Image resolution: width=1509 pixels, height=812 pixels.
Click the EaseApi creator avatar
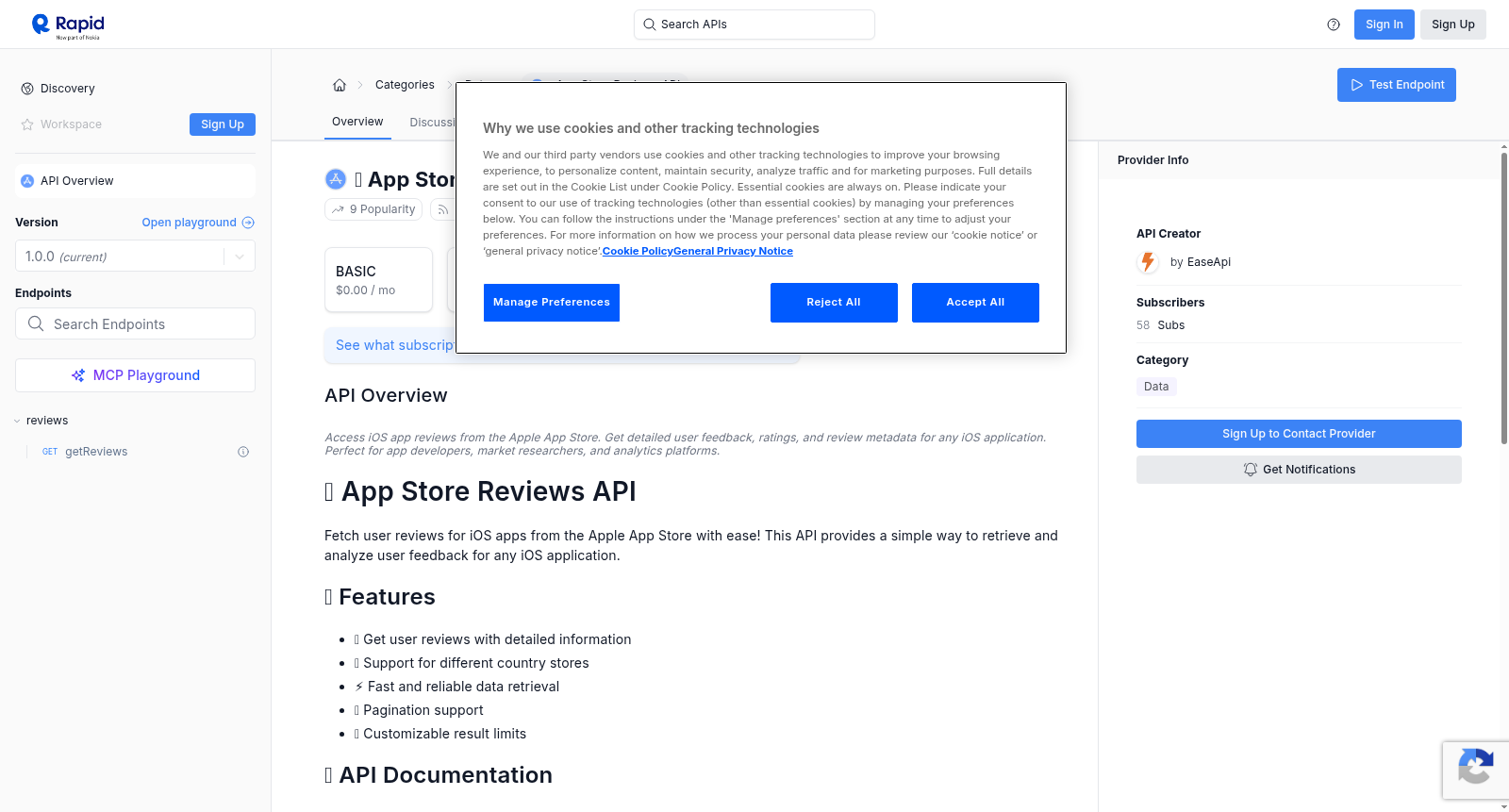pyautogui.click(x=1148, y=262)
